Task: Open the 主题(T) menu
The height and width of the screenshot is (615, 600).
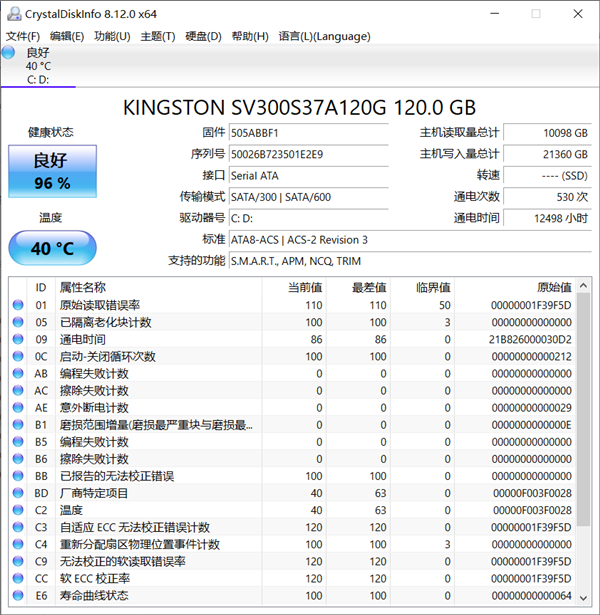Action: point(157,36)
